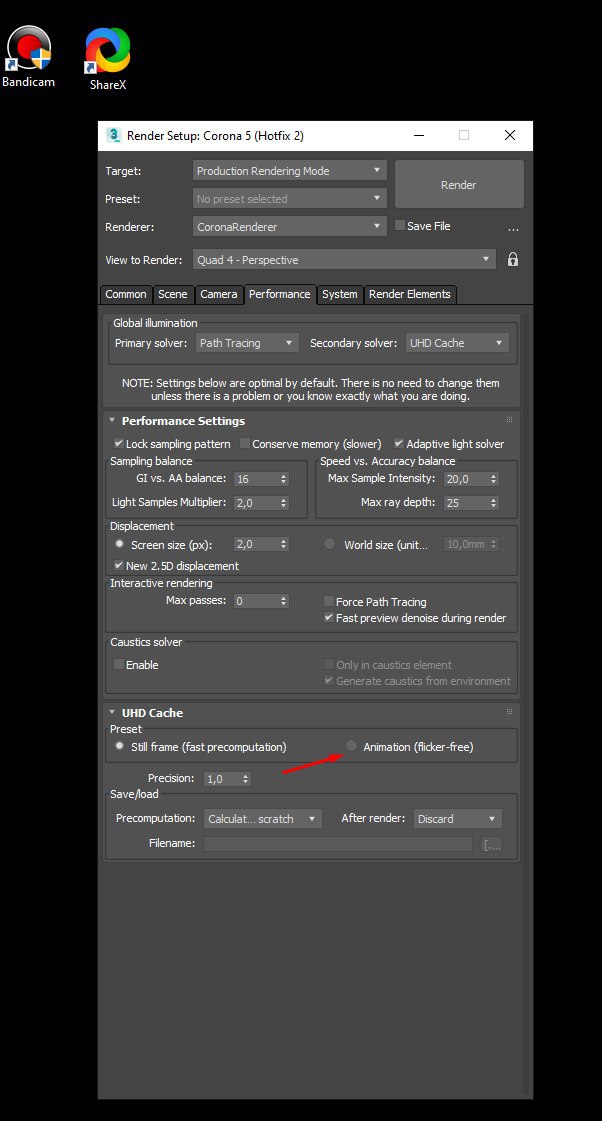
Task: Click the 3ds Max icon in title bar
Action: tap(113, 135)
